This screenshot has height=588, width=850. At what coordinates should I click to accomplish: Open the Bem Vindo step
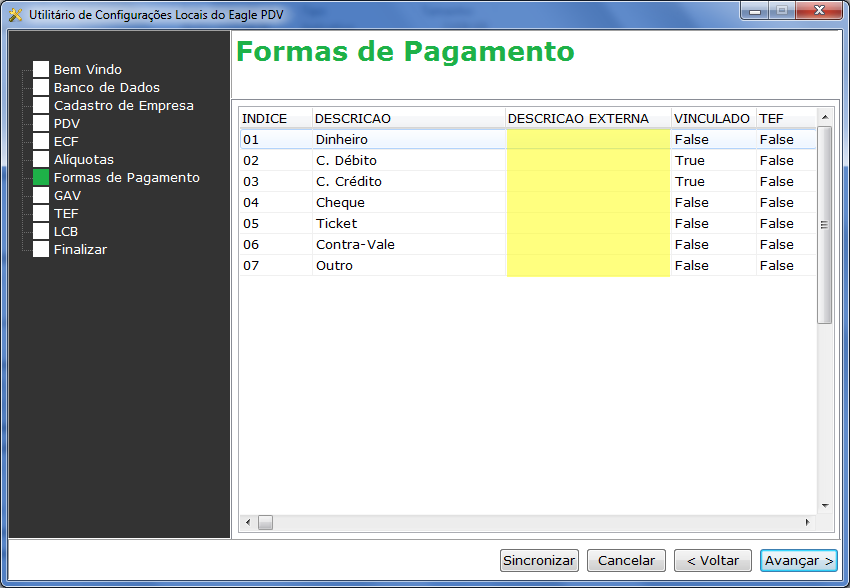pyautogui.click(x=88, y=69)
